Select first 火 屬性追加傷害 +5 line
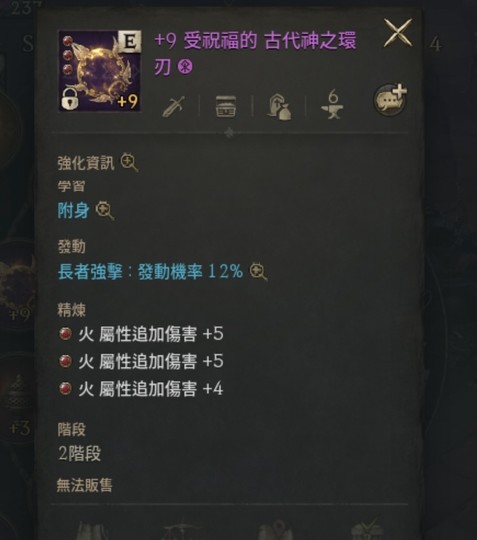477x540 pixels. pyautogui.click(x=141, y=334)
